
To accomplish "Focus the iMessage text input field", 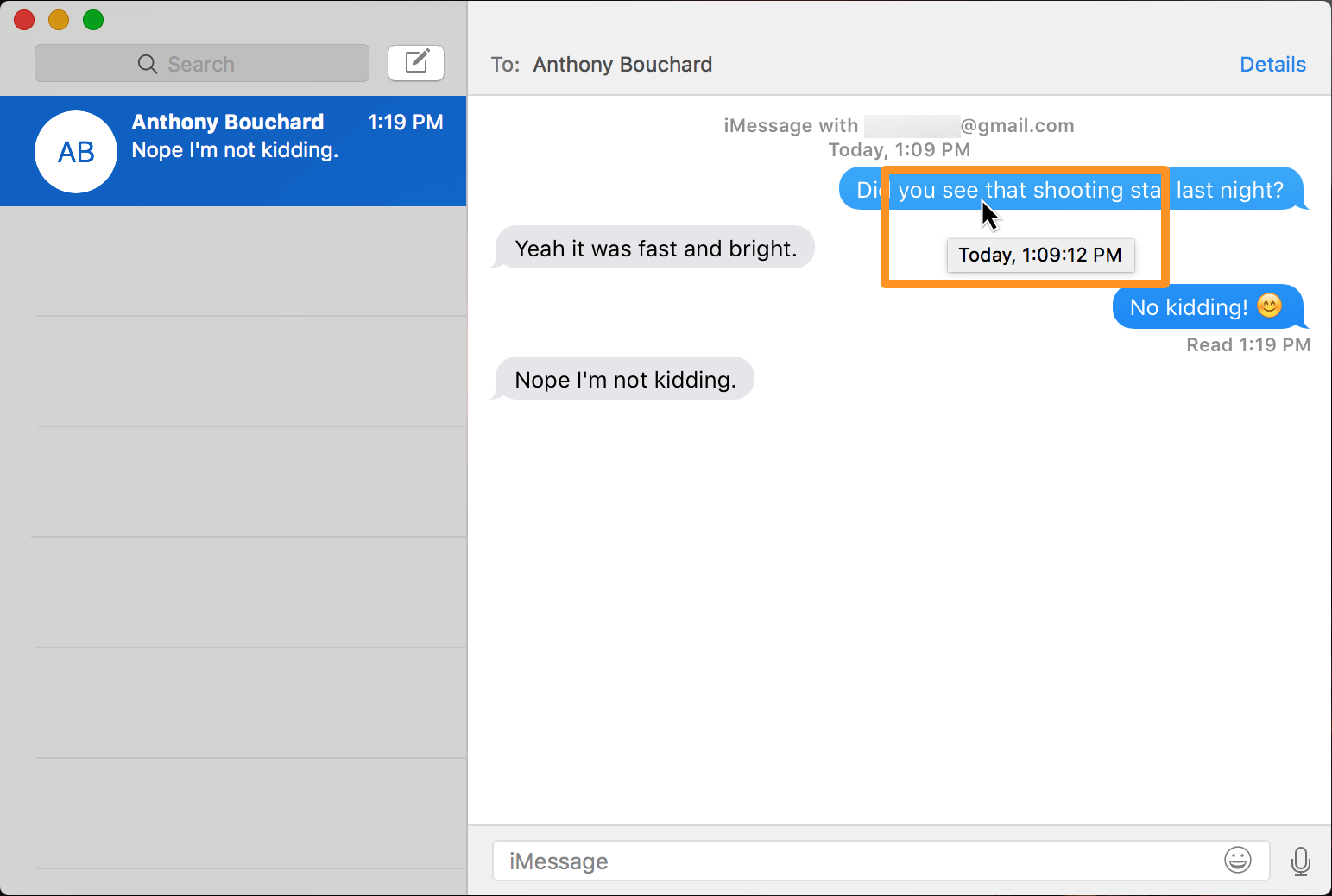I will pos(855,861).
